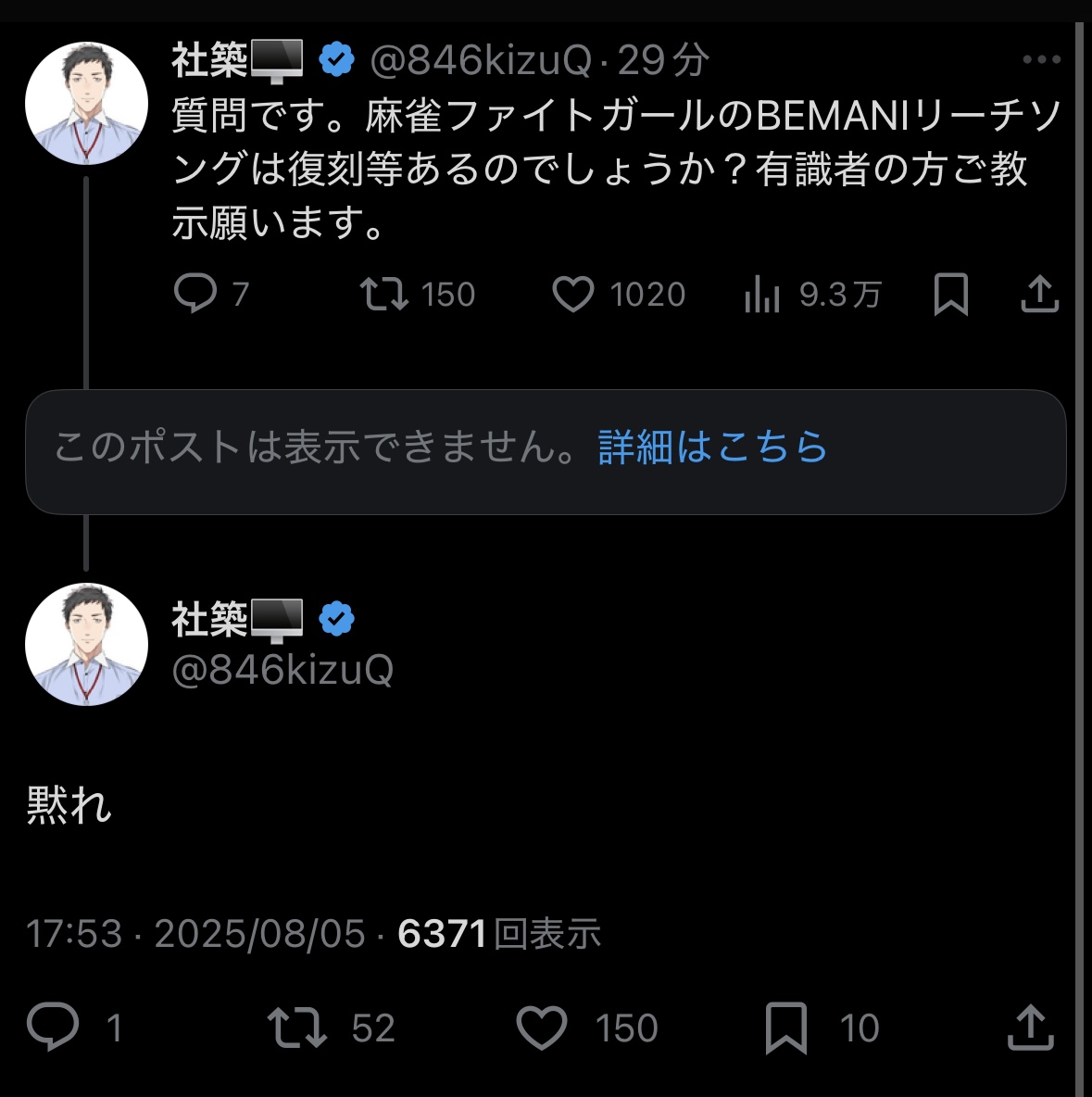Open the three-dot menu on top post
The image size is (1092, 1097).
tap(1041, 60)
